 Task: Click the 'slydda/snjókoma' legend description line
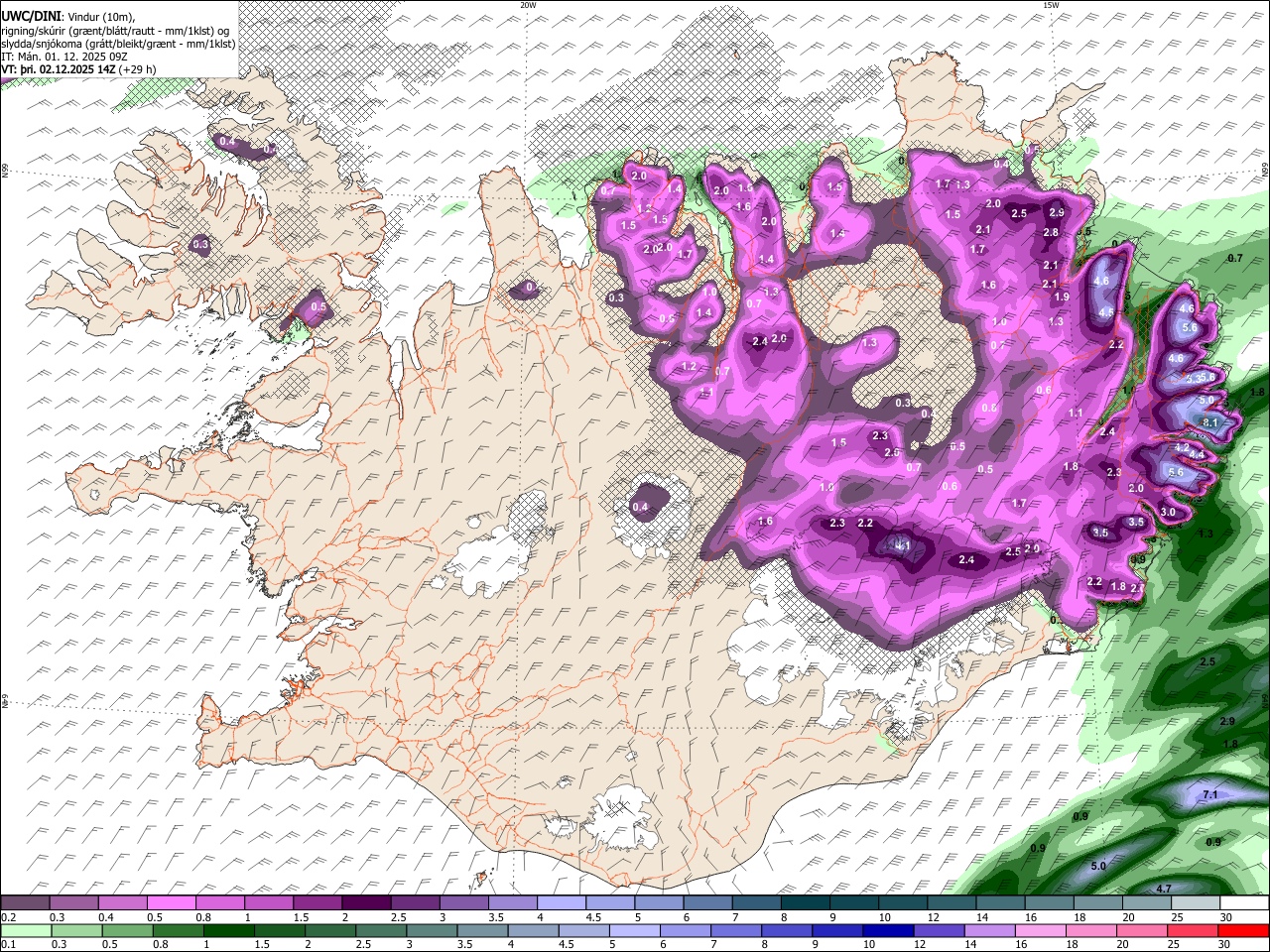[x=118, y=44]
